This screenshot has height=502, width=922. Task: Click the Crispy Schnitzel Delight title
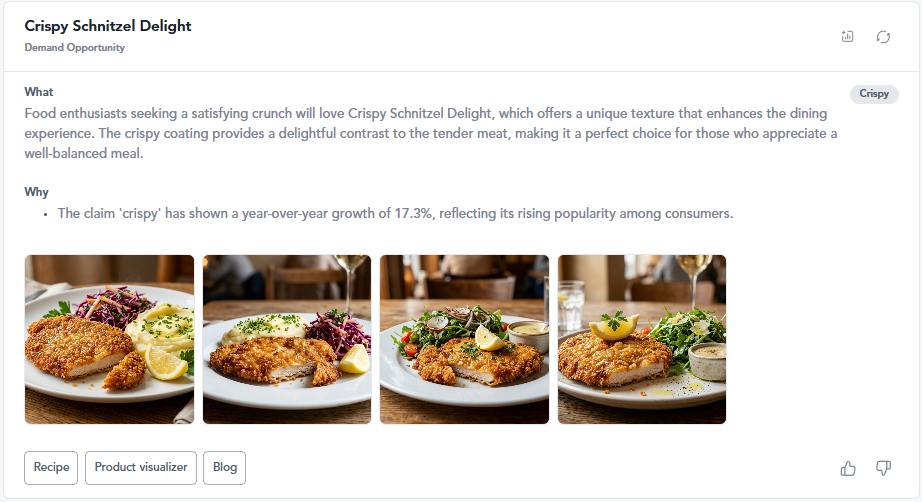click(x=108, y=26)
